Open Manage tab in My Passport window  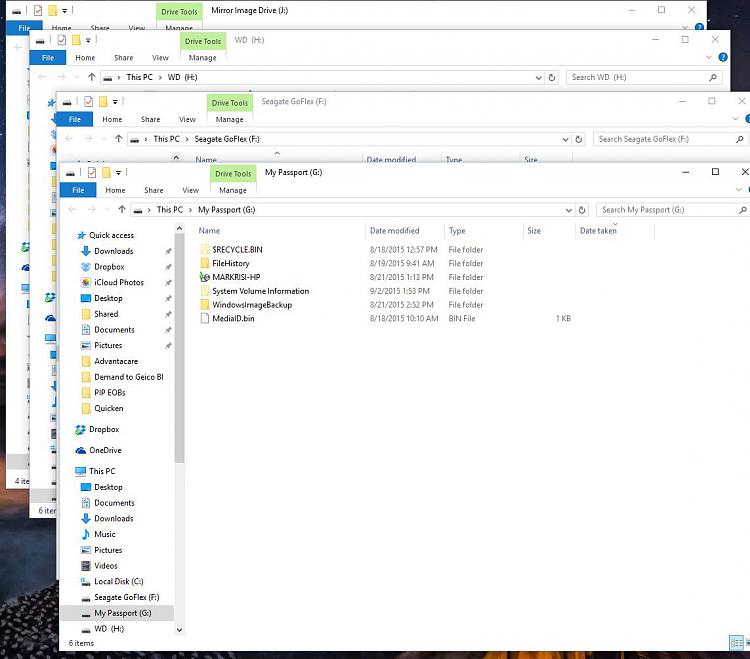pyautogui.click(x=233, y=190)
